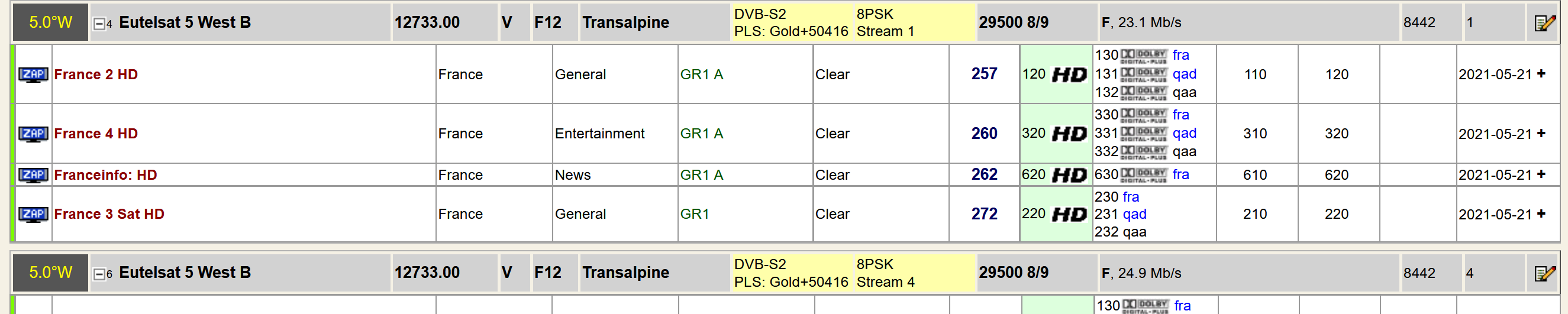Viewport: 1568px width, 314px height.
Task: Click the ZAP icon beside France 2 HD
Action: point(33,75)
